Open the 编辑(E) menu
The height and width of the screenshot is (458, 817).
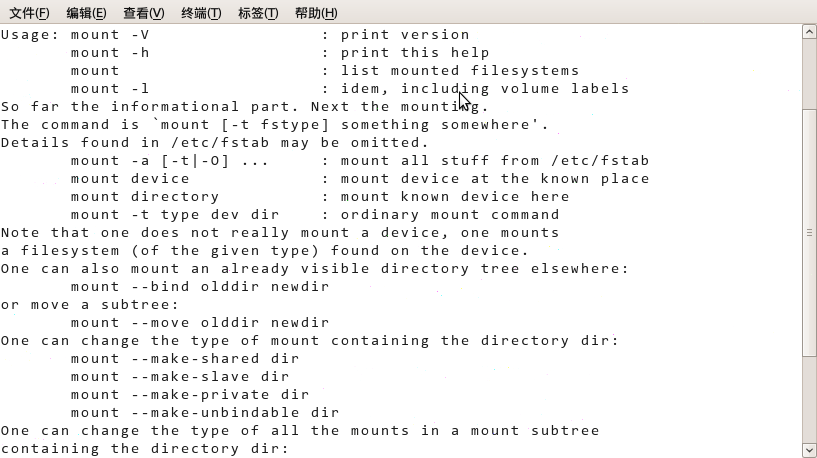point(86,13)
